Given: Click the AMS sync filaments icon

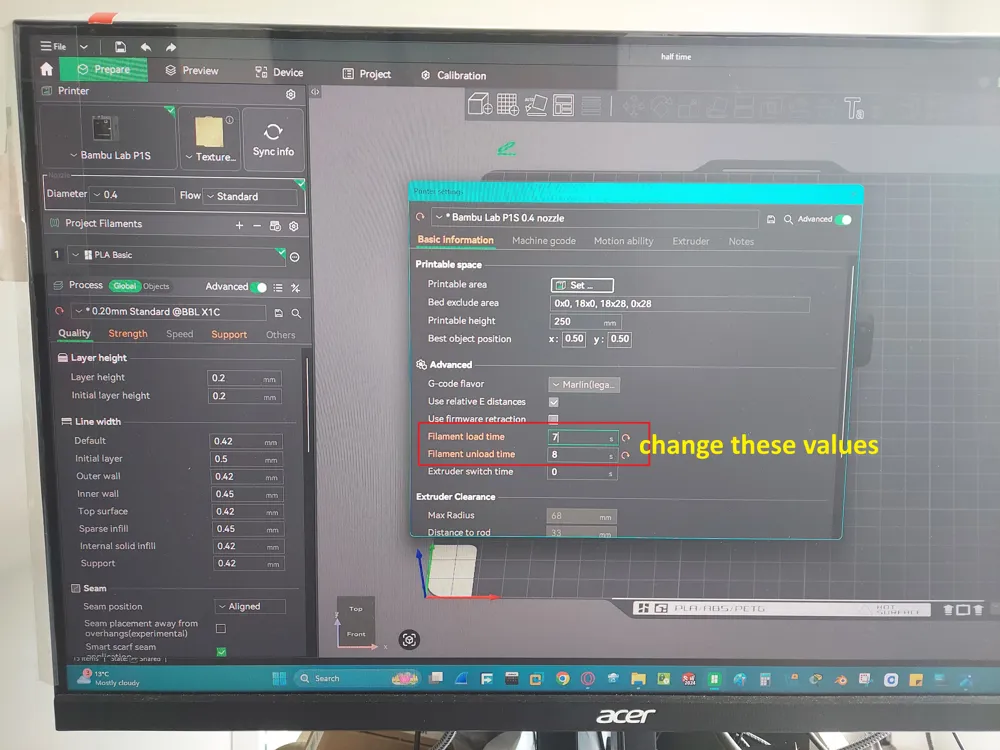Looking at the screenshot, I should [275, 226].
